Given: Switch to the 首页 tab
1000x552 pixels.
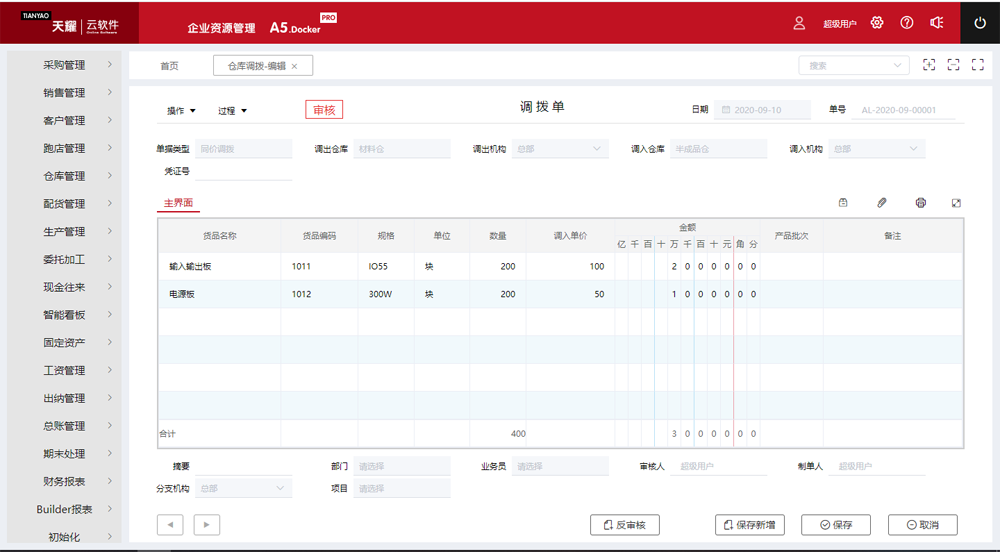Looking at the screenshot, I should coord(169,66).
